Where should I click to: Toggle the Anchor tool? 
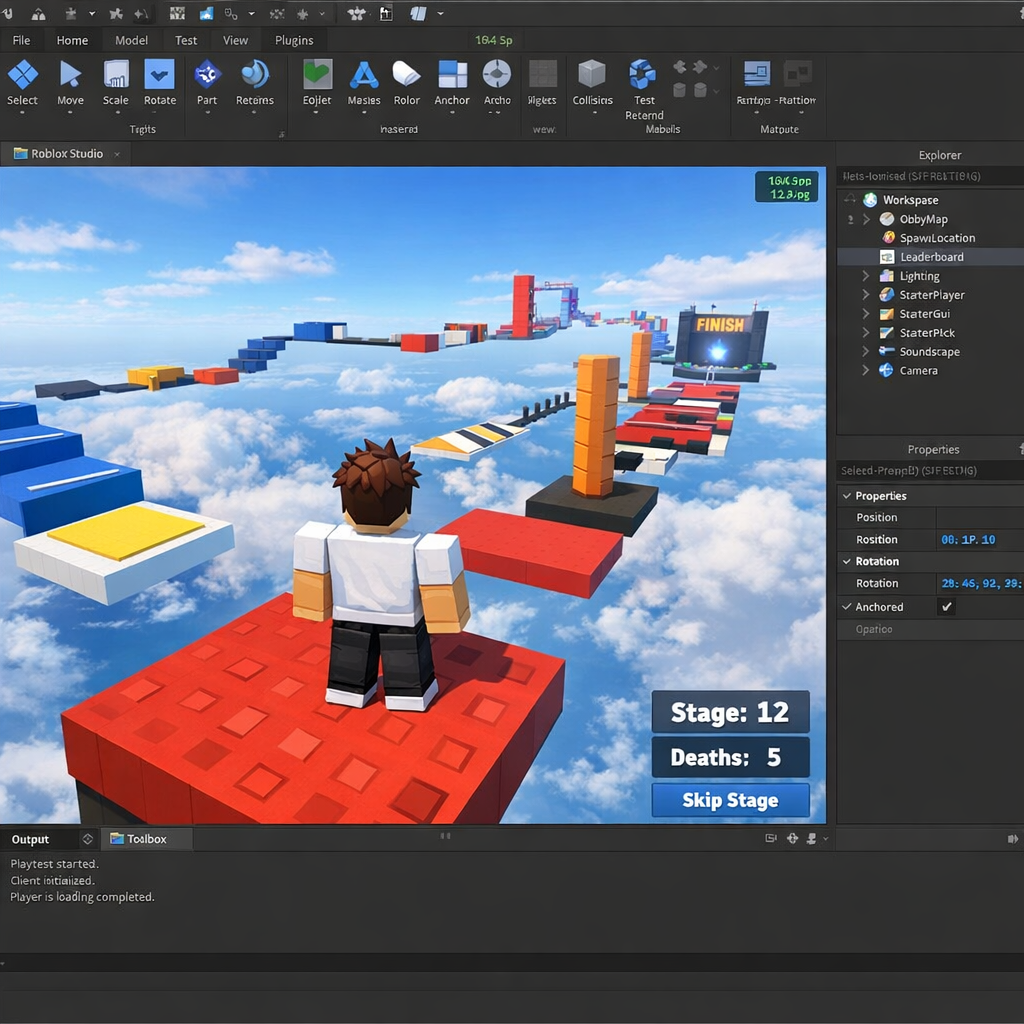452,74
